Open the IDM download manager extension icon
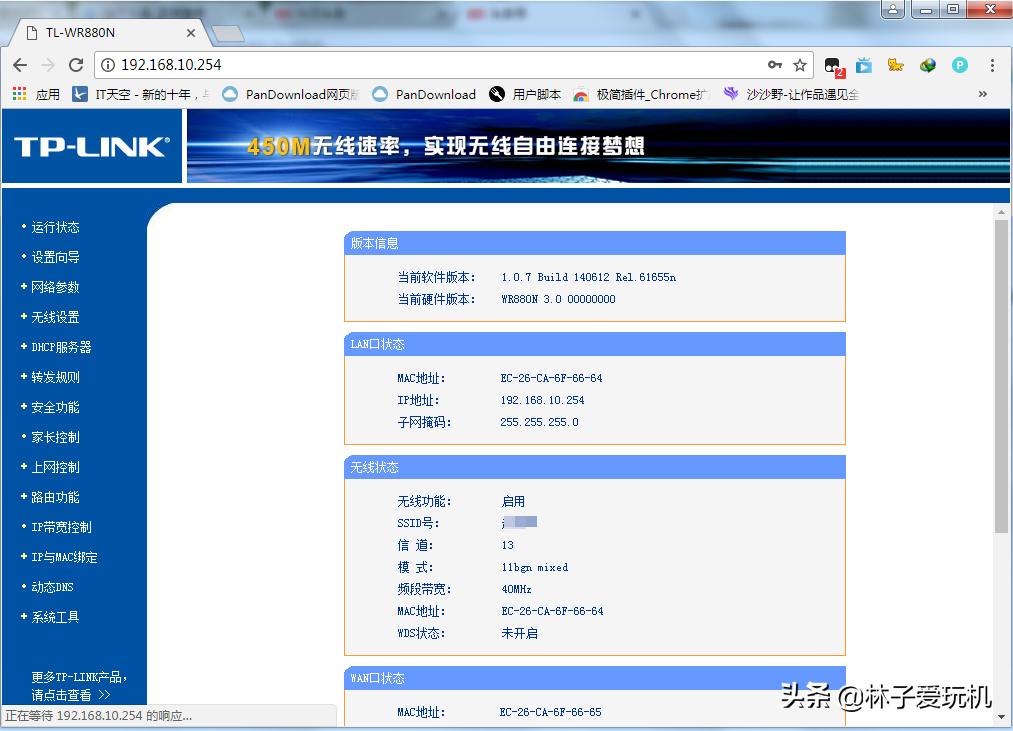The image size is (1013, 731). click(x=928, y=64)
